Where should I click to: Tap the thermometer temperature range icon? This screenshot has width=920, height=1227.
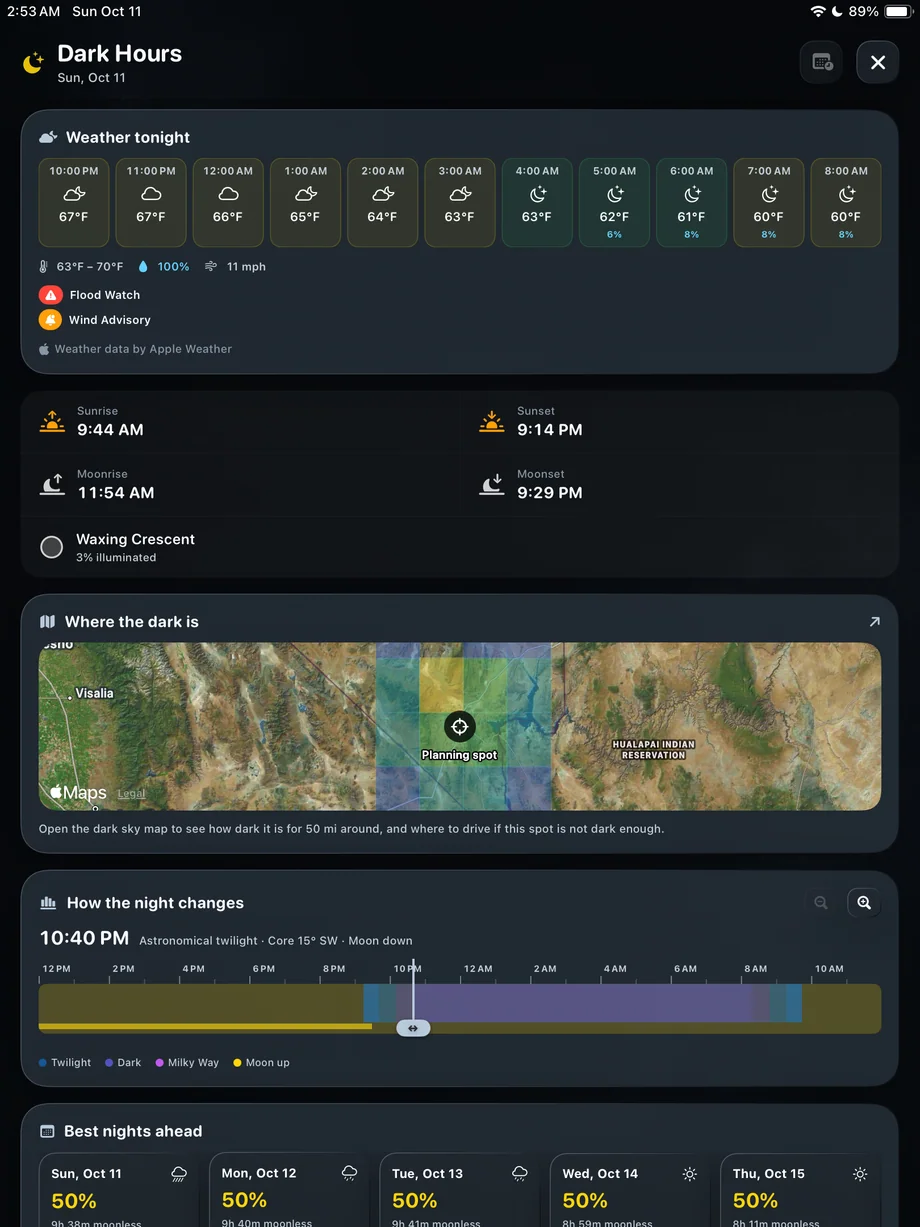point(43,267)
